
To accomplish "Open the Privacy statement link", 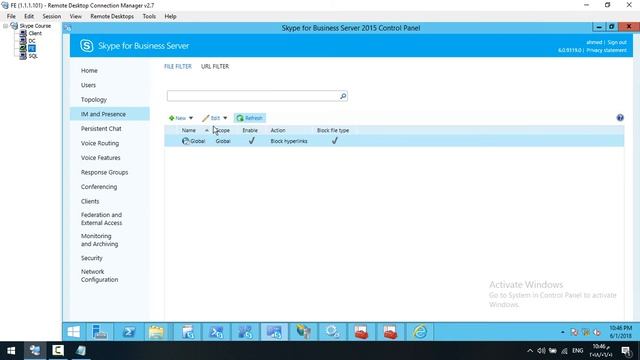I will [x=606, y=50].
